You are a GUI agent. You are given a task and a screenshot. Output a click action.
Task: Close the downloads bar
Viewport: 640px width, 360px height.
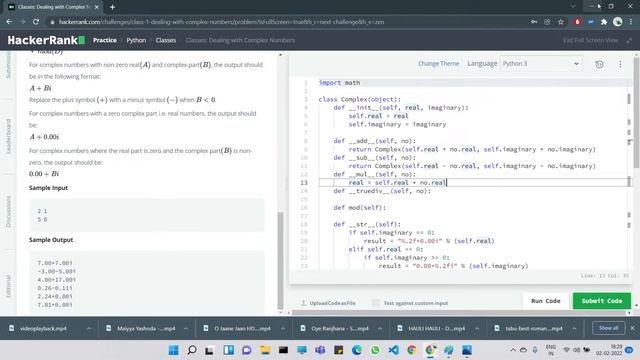pos(632,328)
